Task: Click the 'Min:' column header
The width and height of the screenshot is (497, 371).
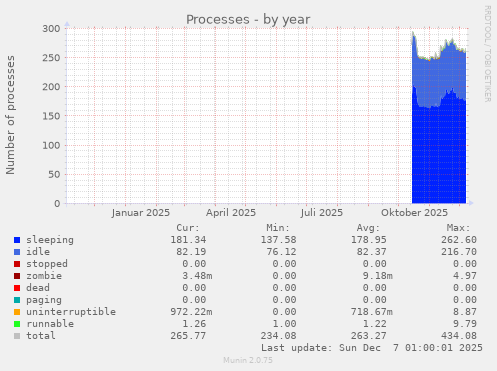Action: click(278, 228)
